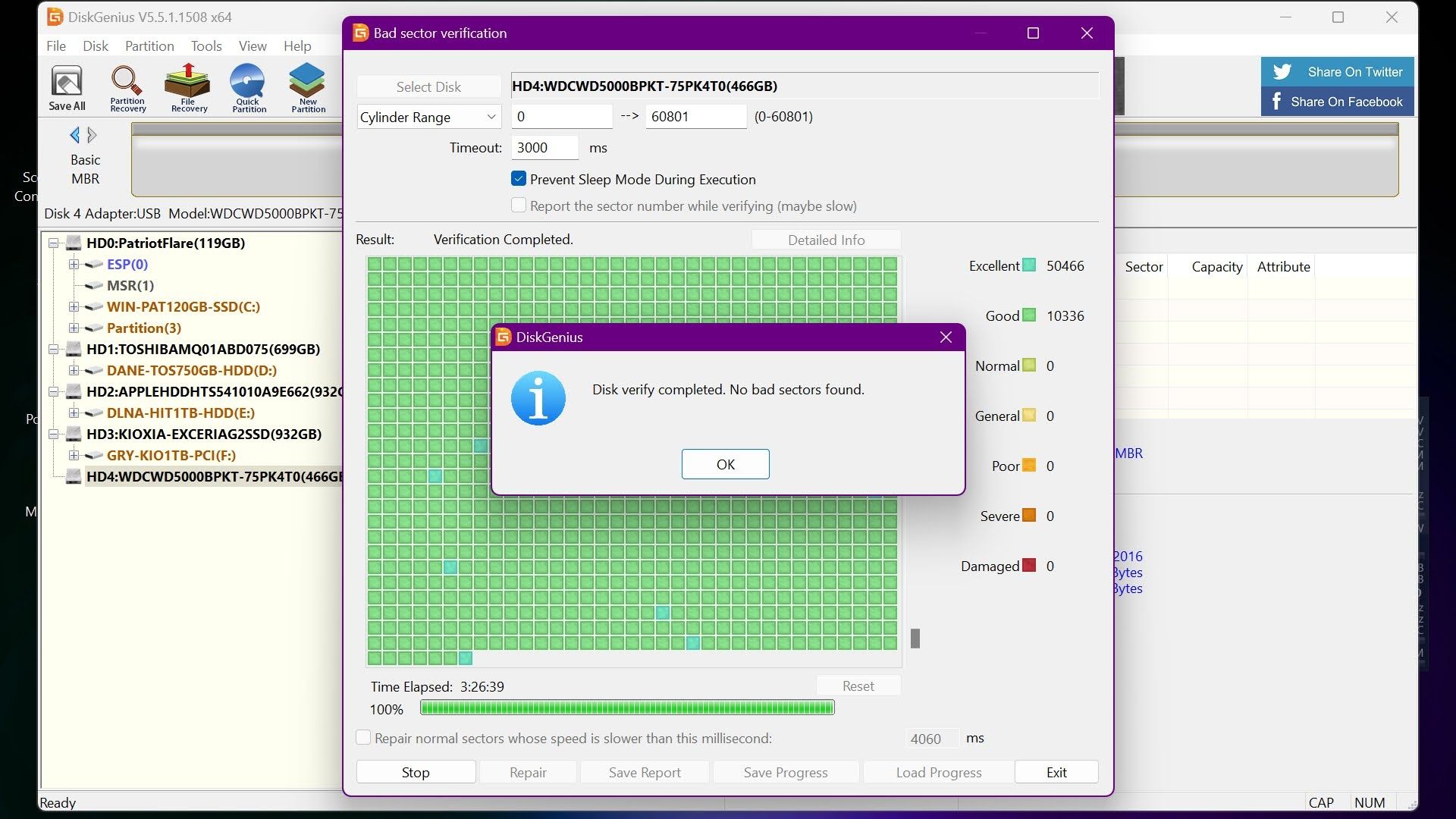Collapse the HD0:PatriotFlare tree node
The width and height of the screenshot is (1456, 819).
[54, 243]
